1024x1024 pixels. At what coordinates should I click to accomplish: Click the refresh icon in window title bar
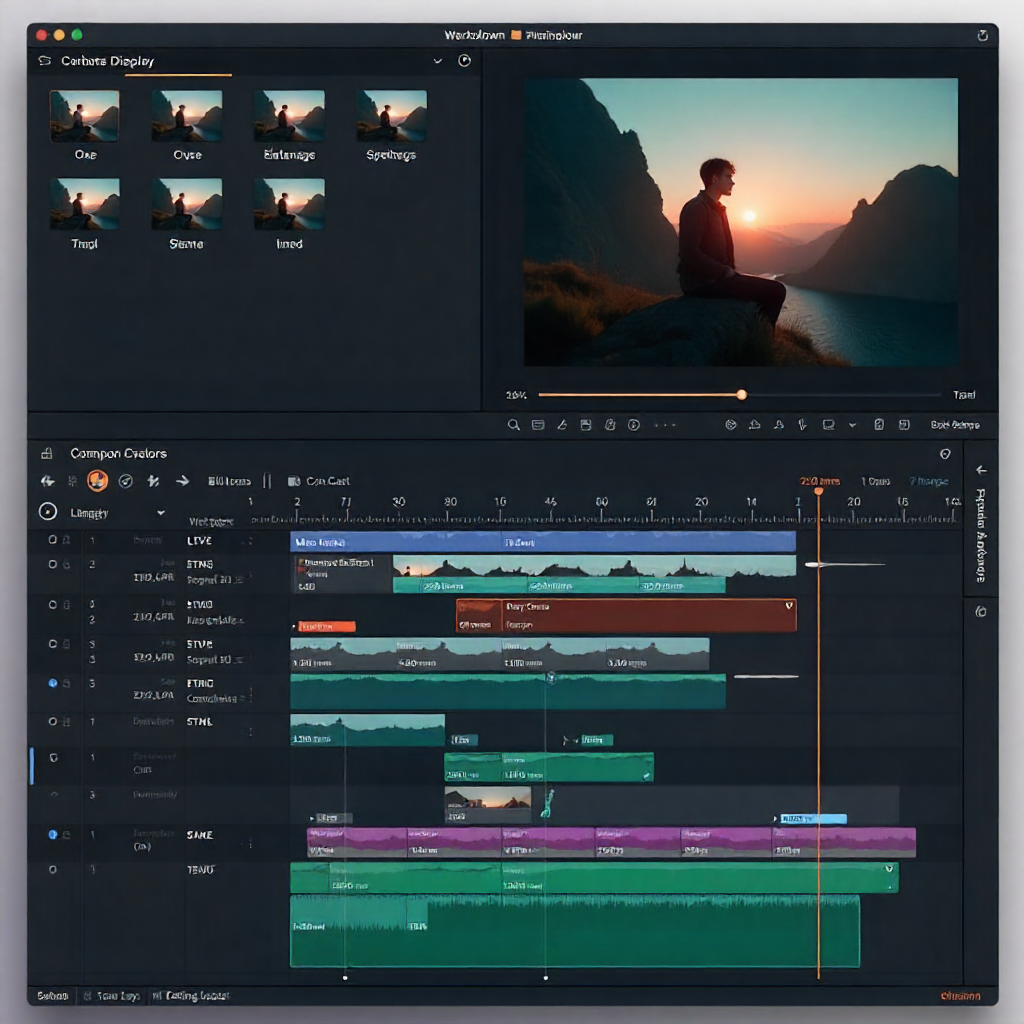(x=982, y=35)
